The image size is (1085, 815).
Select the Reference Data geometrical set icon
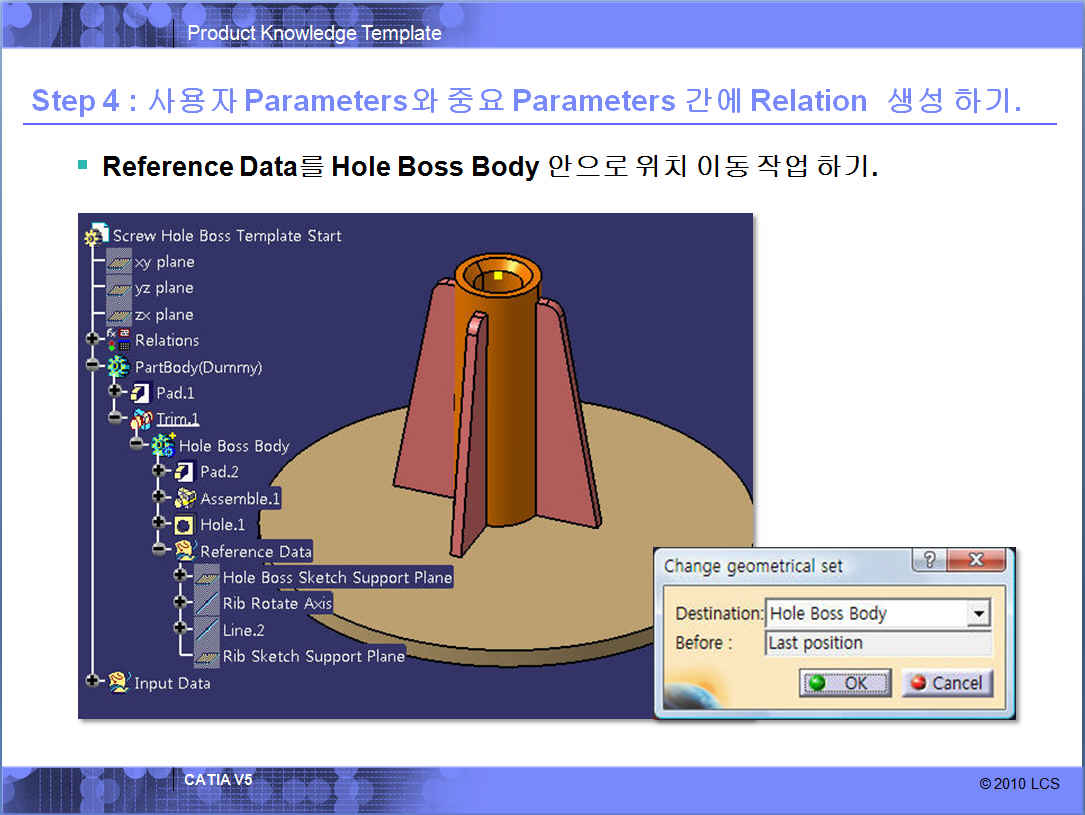tap(185, 551)
